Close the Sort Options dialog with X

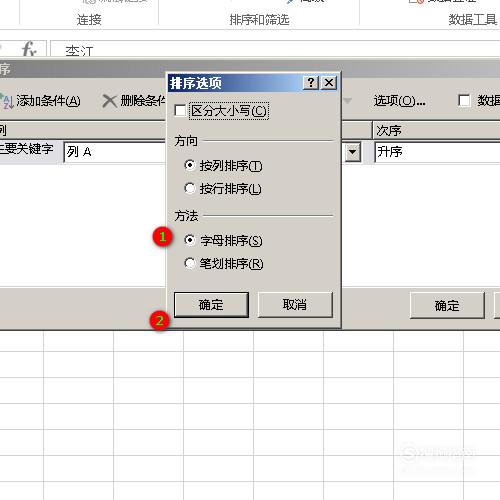click(329, 82)
